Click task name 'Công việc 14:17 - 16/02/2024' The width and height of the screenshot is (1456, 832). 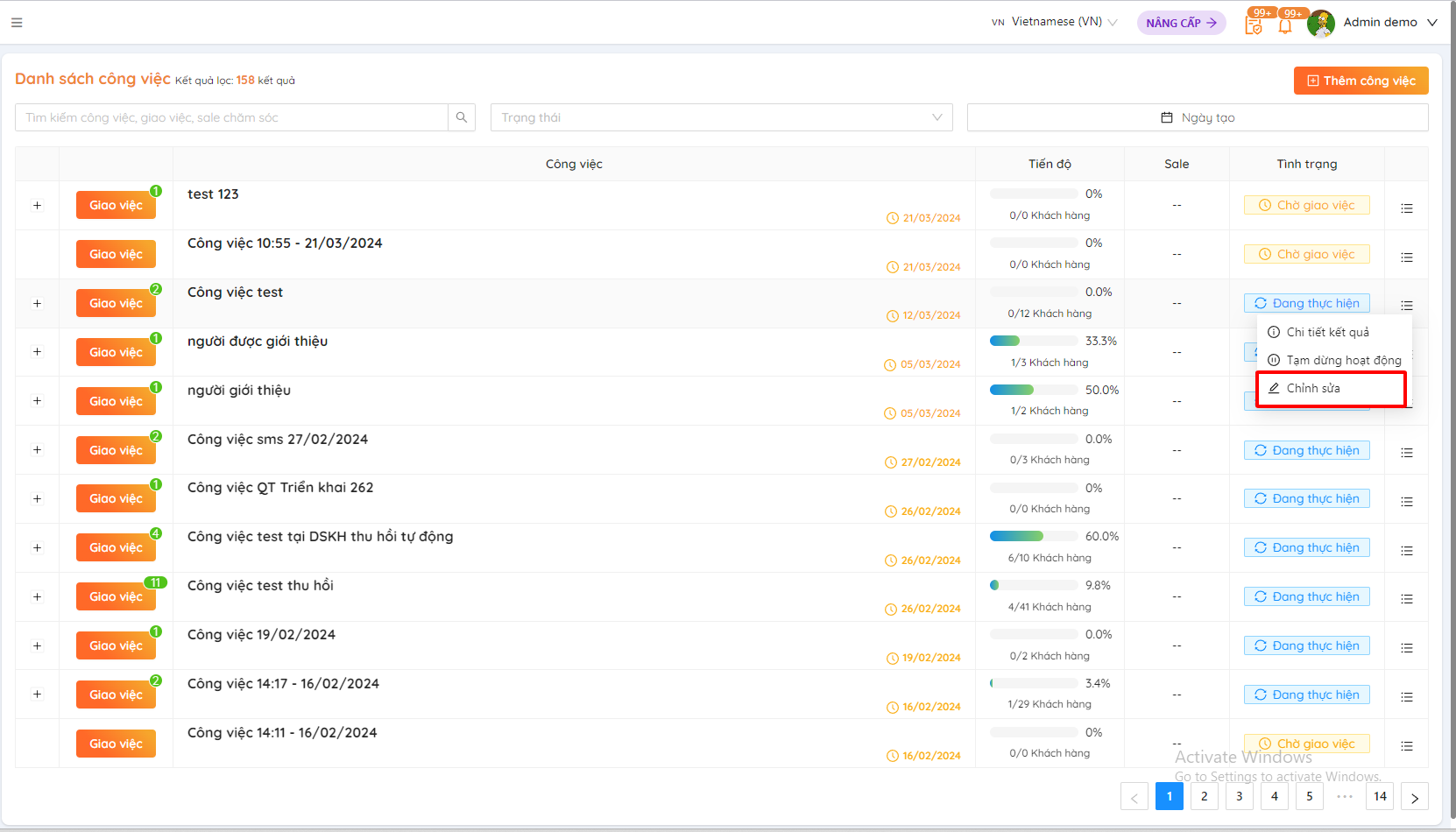(283, 683)
